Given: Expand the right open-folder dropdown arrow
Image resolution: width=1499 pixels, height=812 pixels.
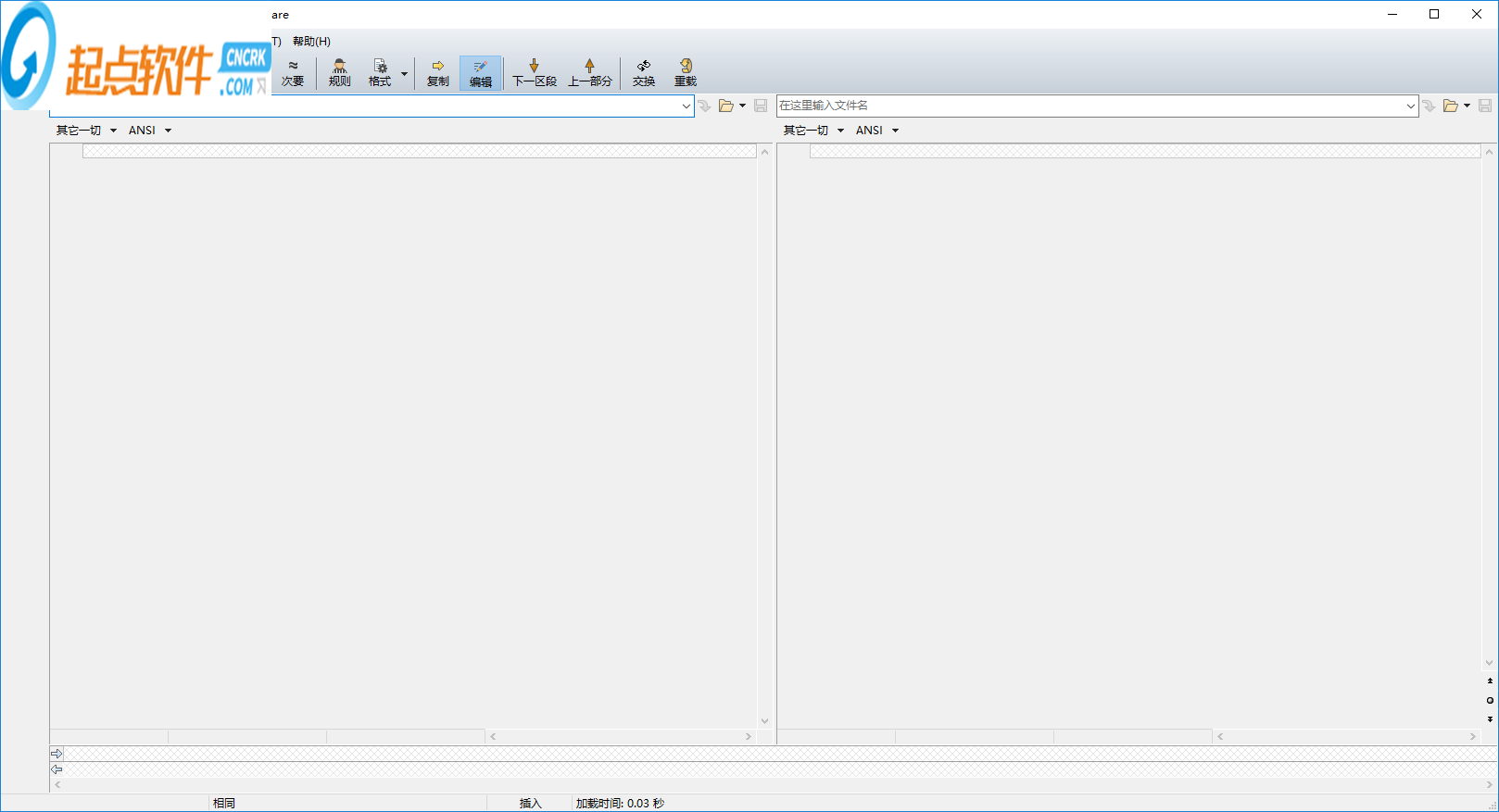Looking at the screenshot, I should pos(1467,106).
